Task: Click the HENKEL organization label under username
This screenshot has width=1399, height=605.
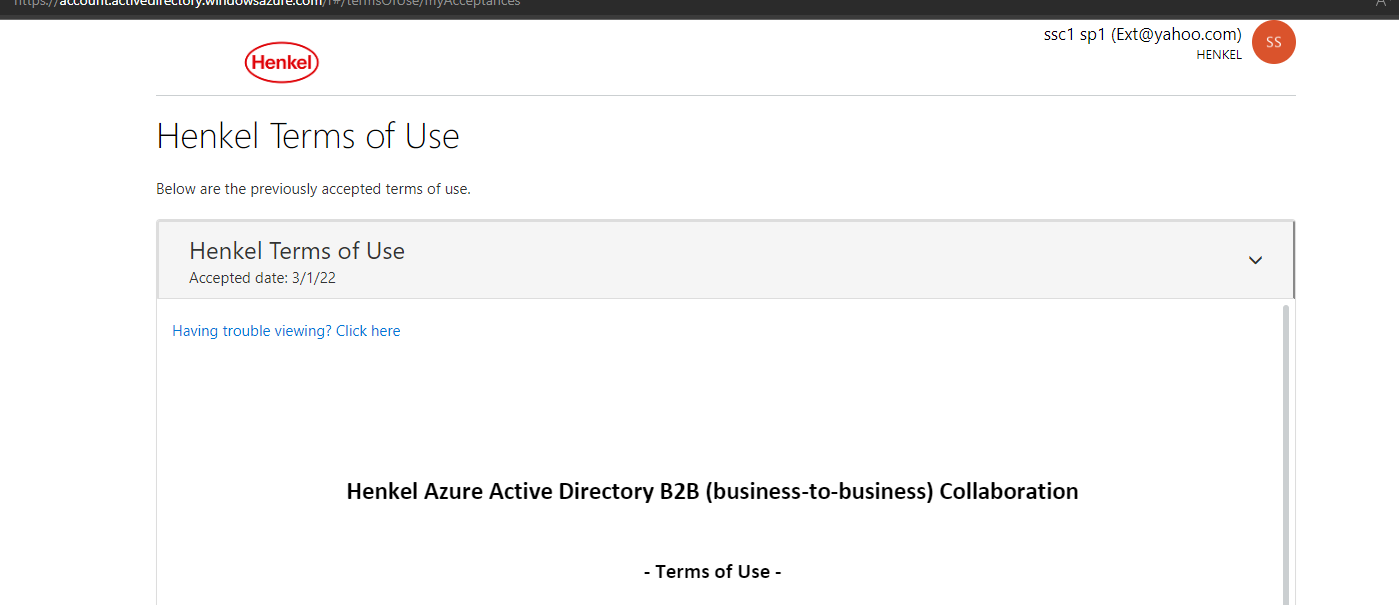Action: [1218, 55]
